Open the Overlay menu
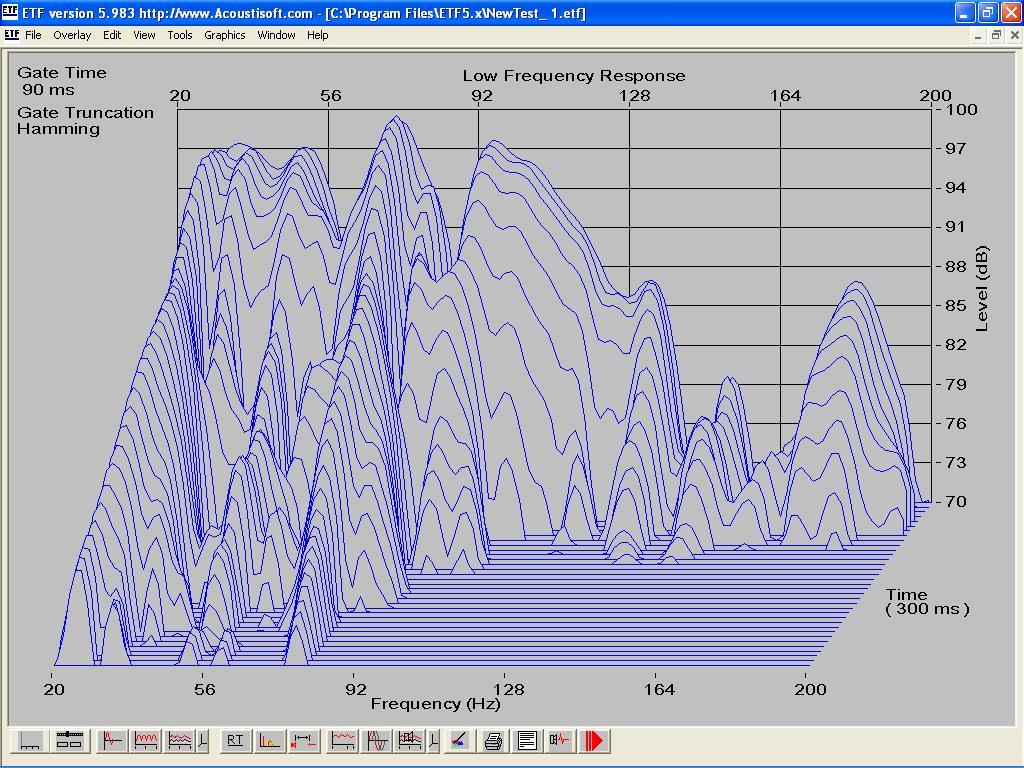 click(x=72, y=35)
